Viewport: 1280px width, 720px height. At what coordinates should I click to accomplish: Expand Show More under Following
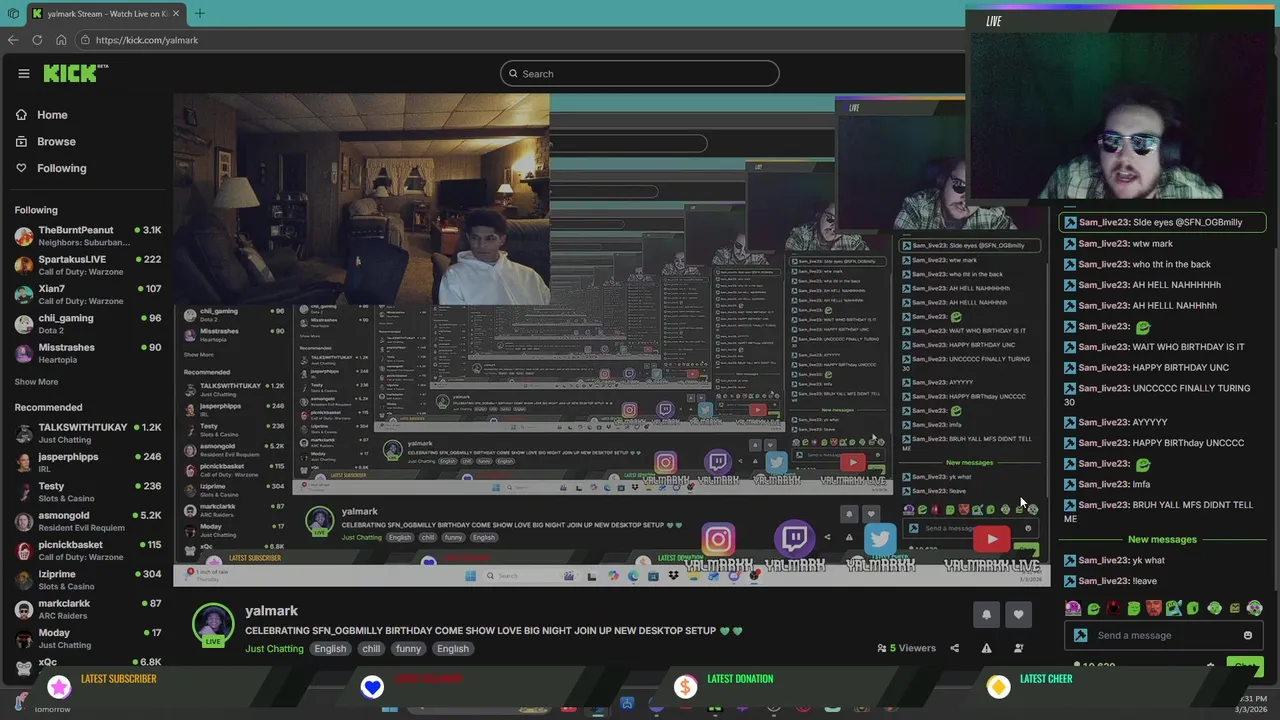(36, 382)
